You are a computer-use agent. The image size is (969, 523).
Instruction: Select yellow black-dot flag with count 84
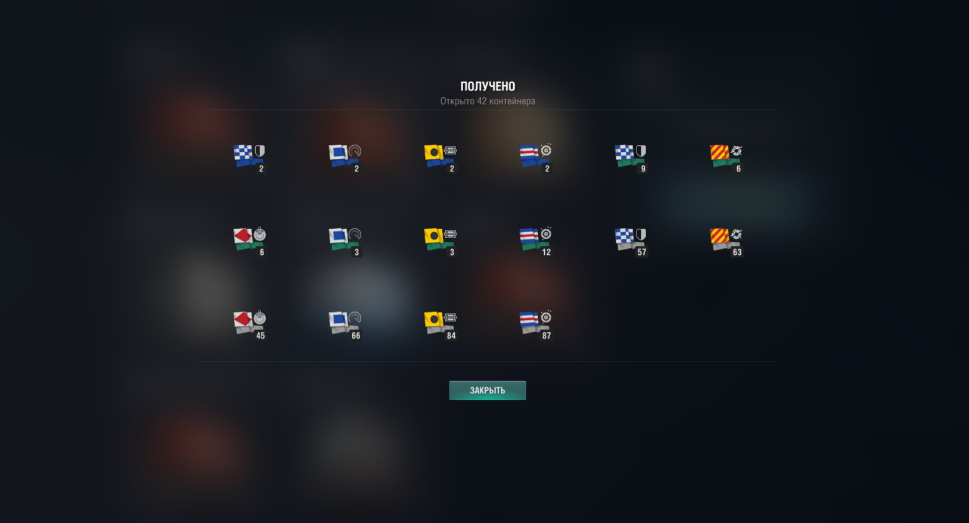(x=440, y=325)
